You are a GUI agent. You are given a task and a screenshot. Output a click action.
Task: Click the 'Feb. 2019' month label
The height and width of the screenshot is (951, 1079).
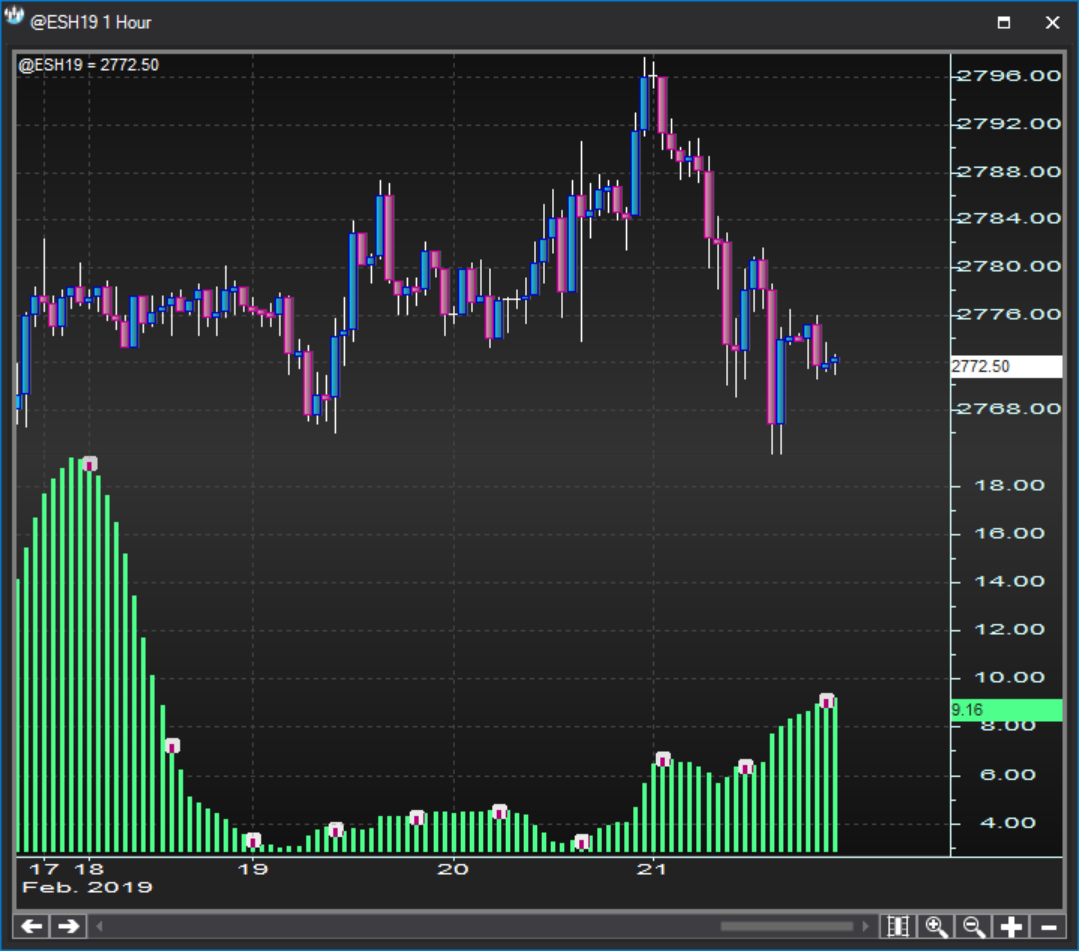point(87,888)
